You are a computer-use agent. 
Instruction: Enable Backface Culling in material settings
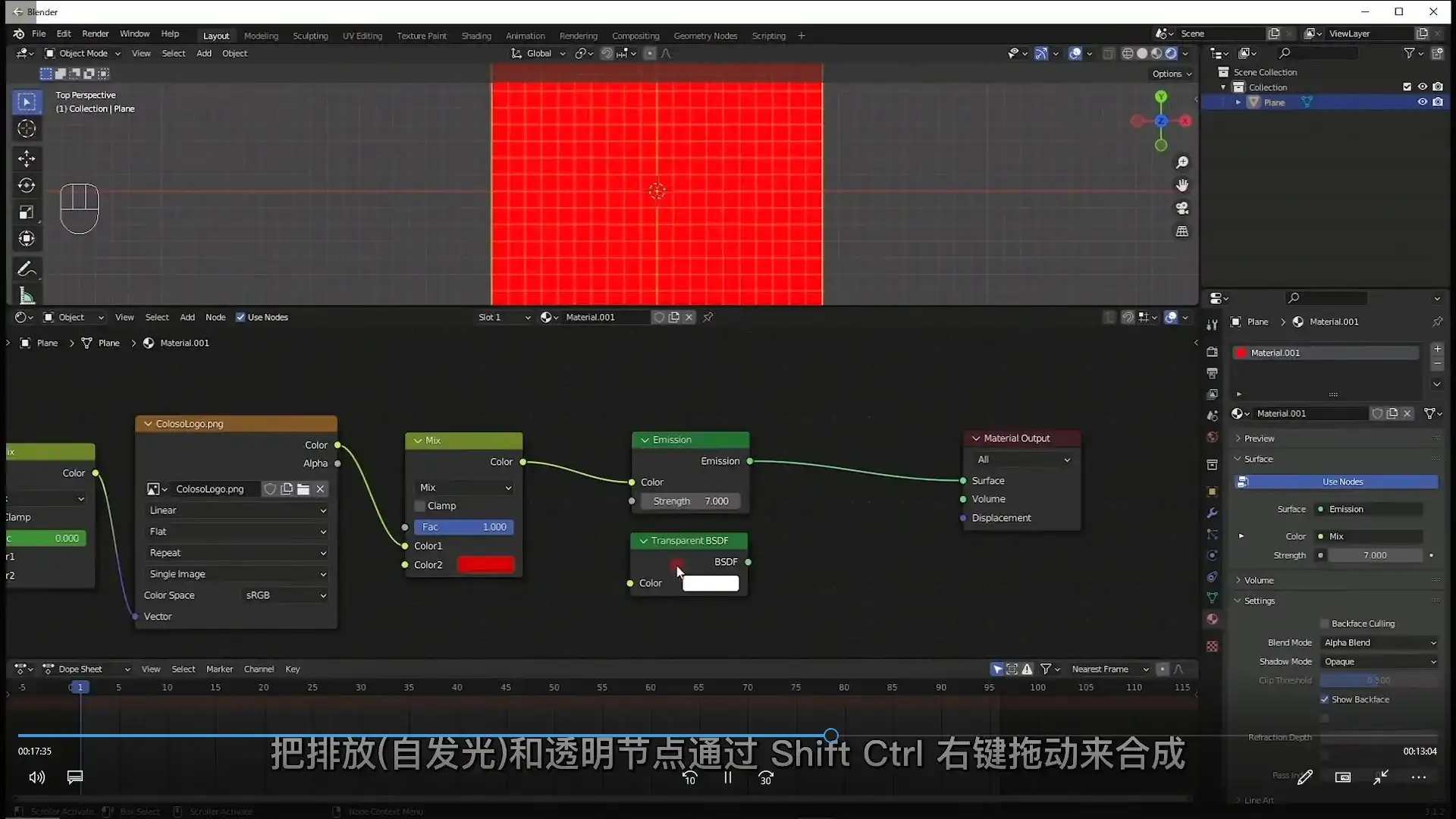(1326, 623)
